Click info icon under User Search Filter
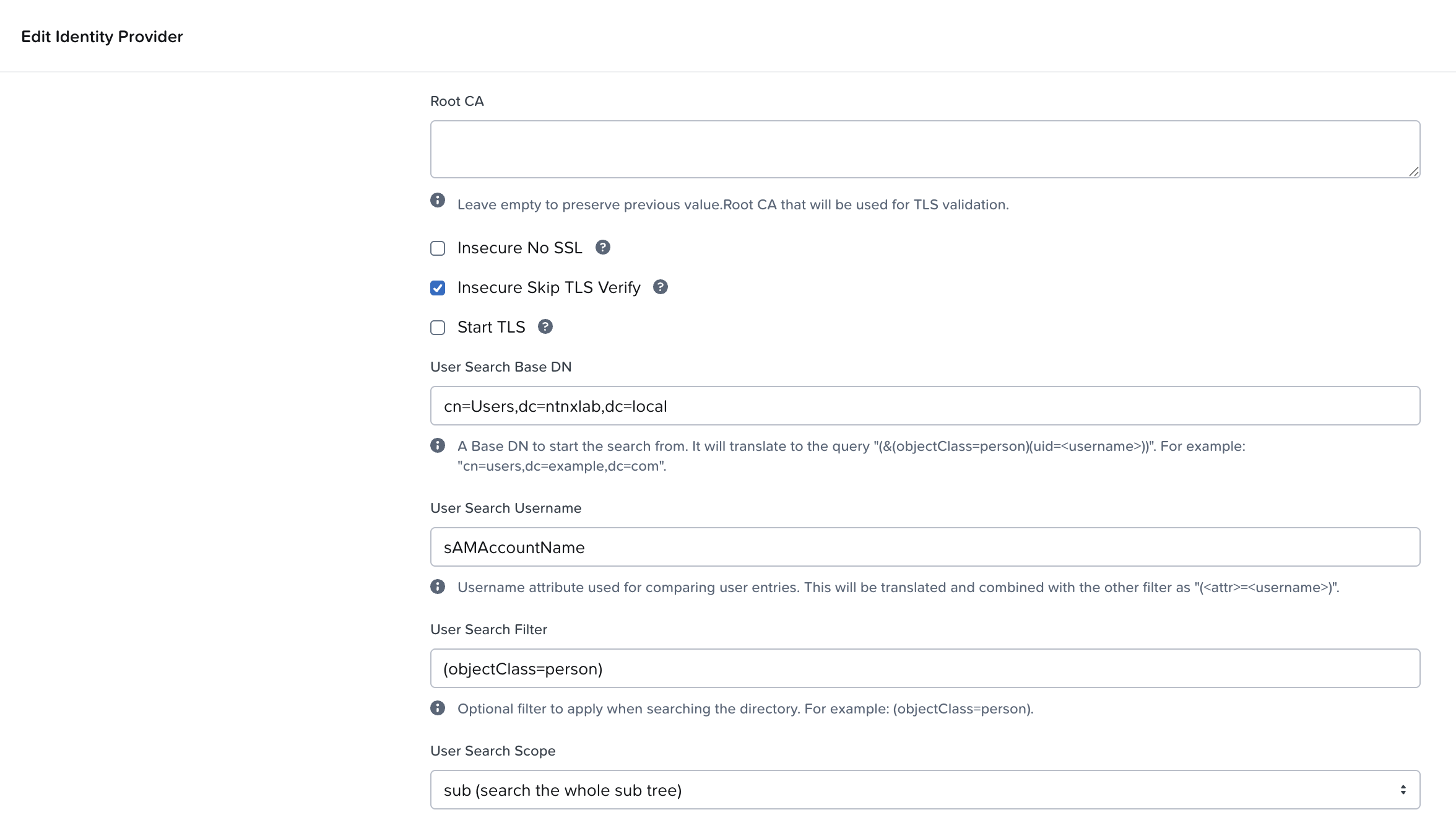The height and width of the screenshot is (820, 1456). [x=438, y=709]
